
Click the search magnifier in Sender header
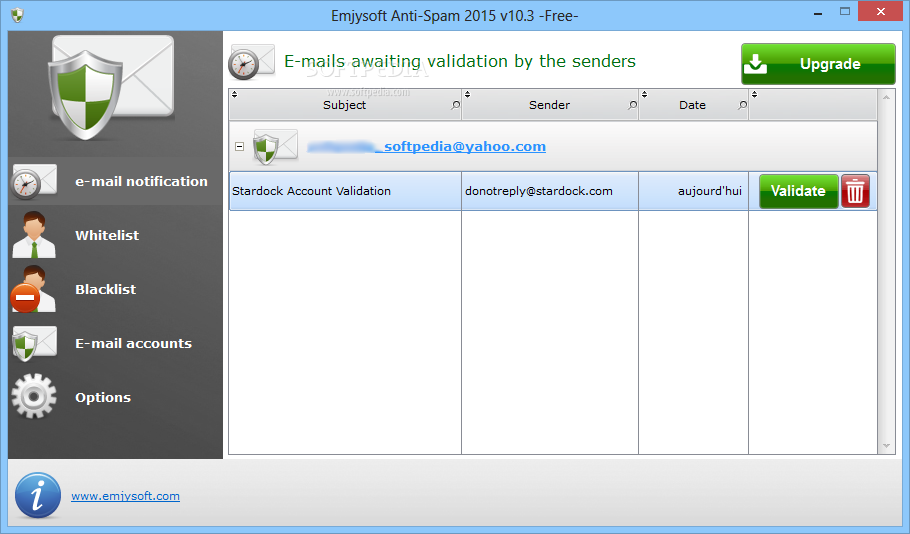tap(633, 105)
